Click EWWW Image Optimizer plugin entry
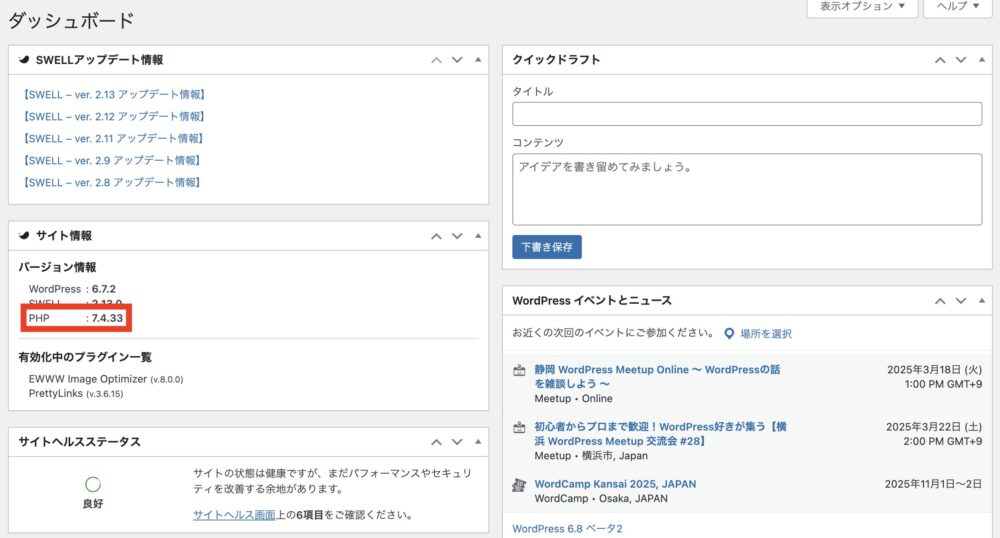 [106, 379]
